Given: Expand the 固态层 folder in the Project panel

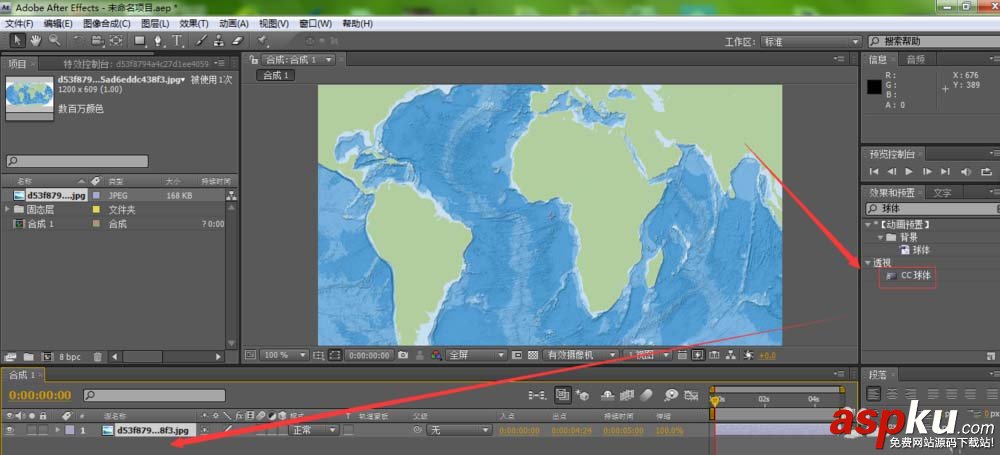Looking at the screenshot, I should coord(7,209).
